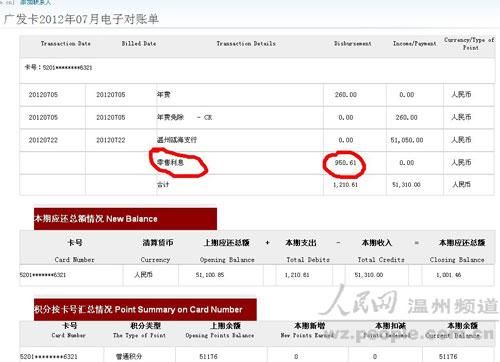The width and height of the screenshot is (500, 362).
Task: Click the circled 零售利息 entry
Action: click(x=170, y=163)
